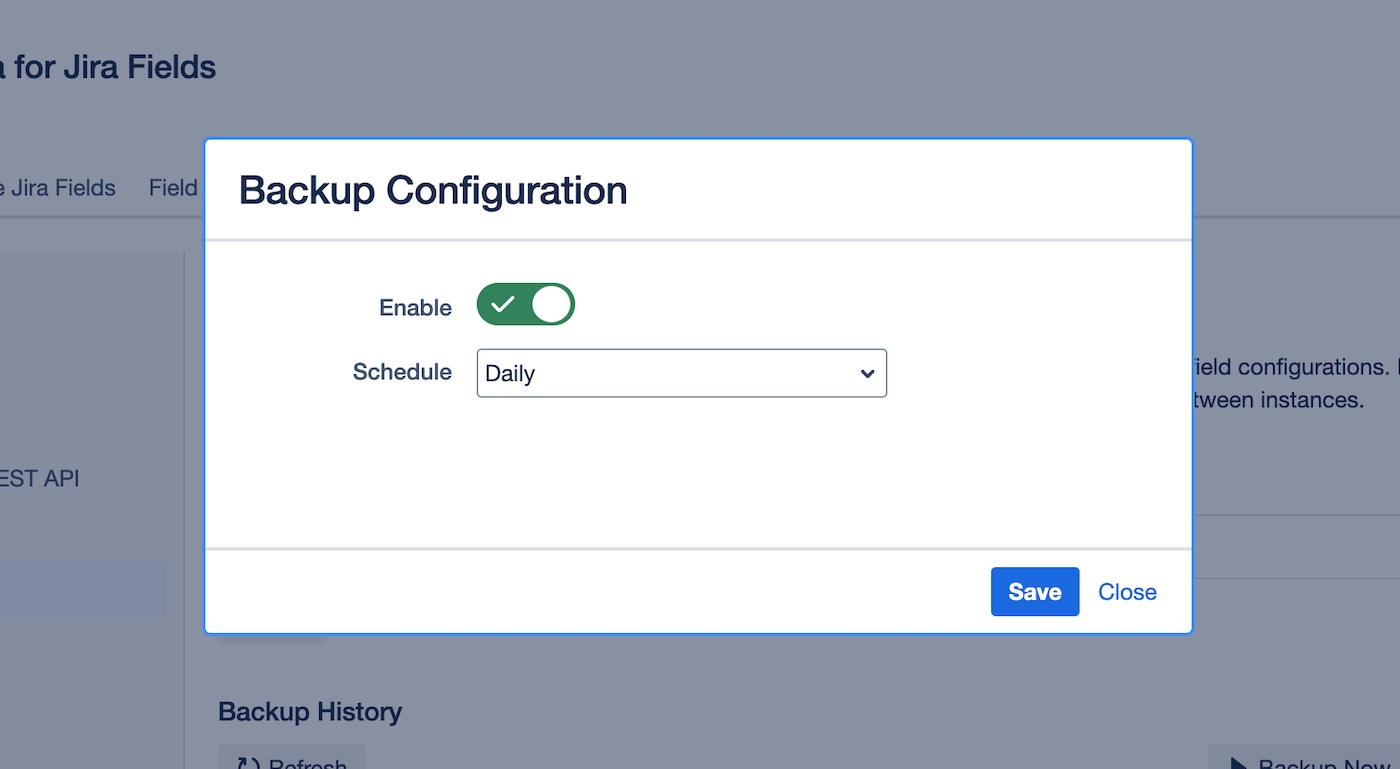Select the REST API sidebar item
The height and width of the screenshot is (769, 1400).
pyautogui.click(x=40, y=479)
